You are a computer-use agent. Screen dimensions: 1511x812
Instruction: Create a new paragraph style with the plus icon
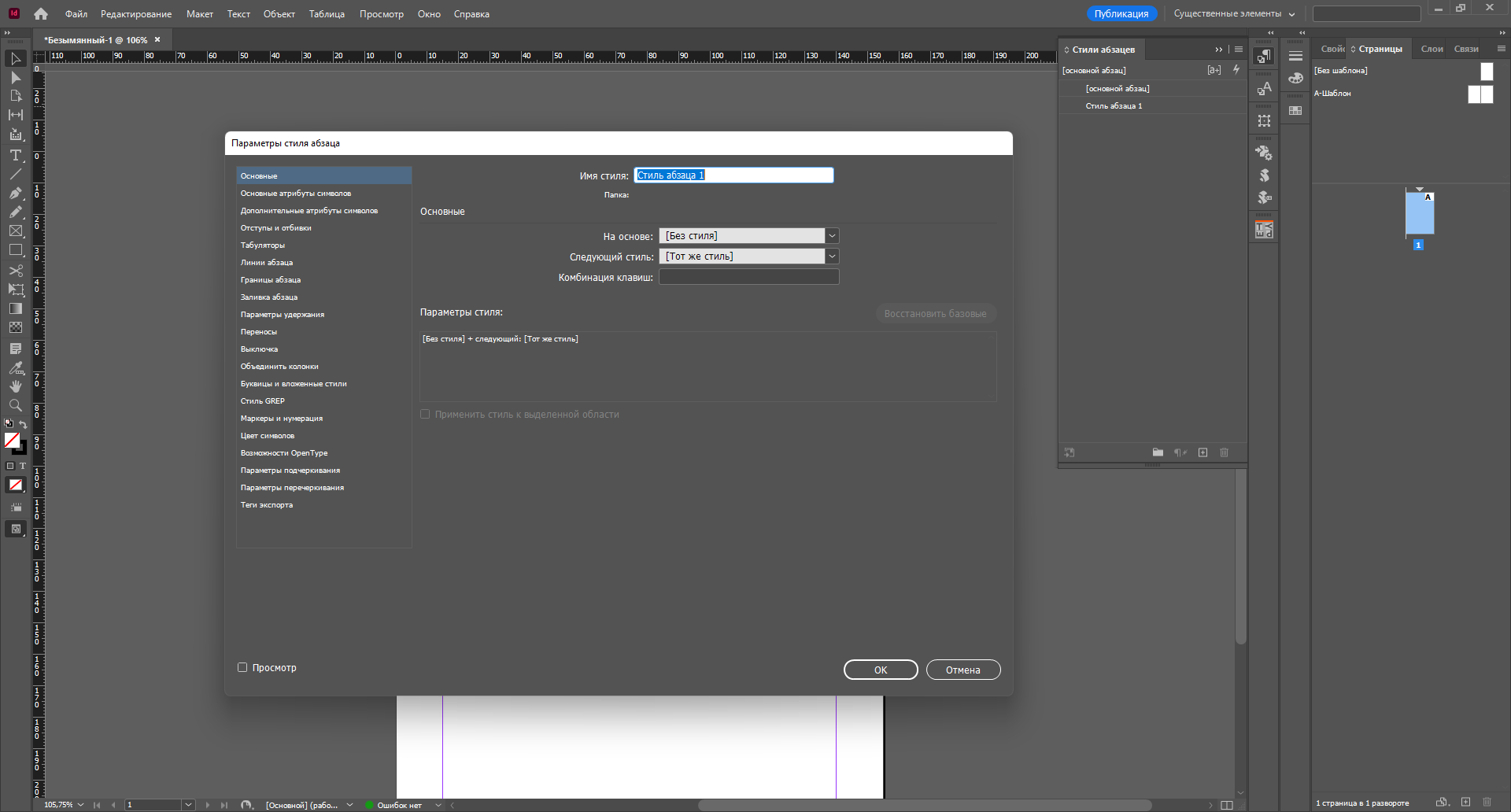pos(1203,452)
